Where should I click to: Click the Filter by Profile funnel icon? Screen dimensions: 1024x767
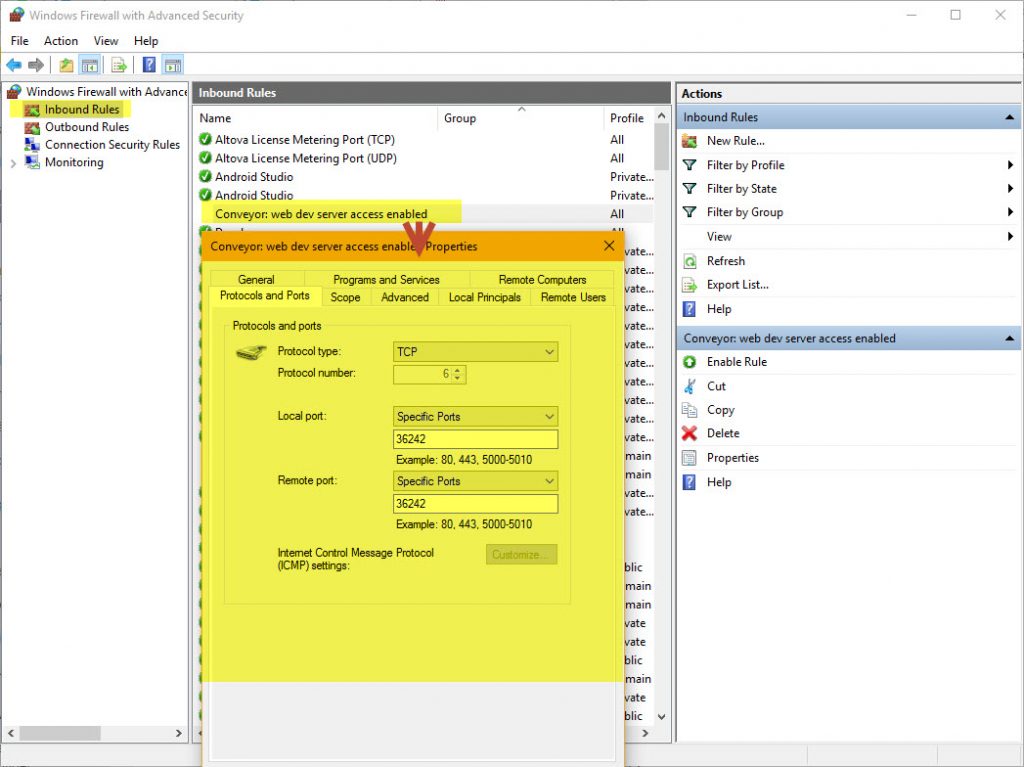pos(690,165)
